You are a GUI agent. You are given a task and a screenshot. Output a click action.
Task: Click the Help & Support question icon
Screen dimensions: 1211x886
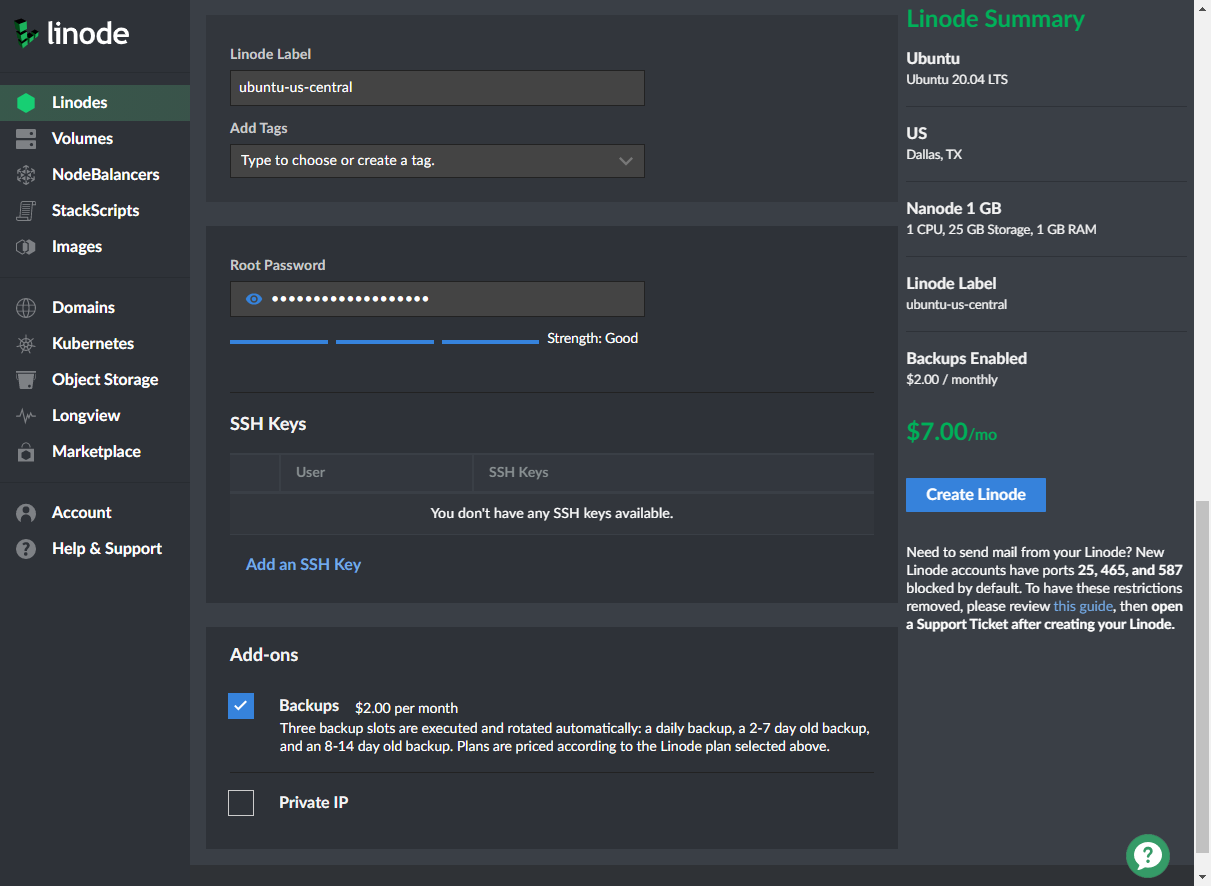click(x=26, y=549)
